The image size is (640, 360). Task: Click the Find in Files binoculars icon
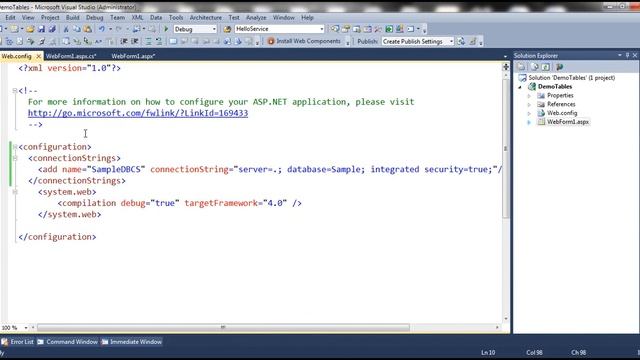[227, 29]
